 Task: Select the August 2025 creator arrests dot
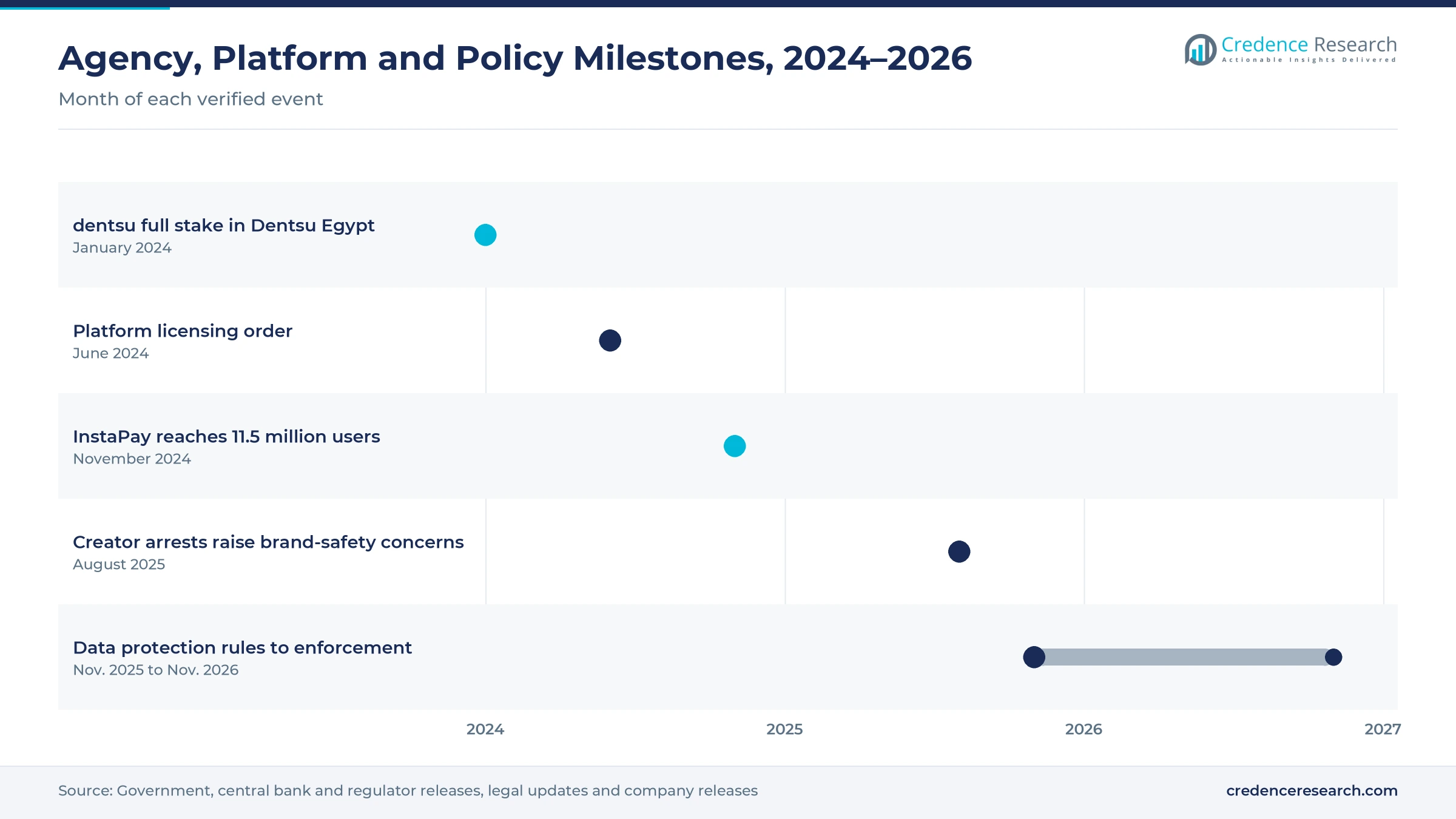(x=959, y=551)
